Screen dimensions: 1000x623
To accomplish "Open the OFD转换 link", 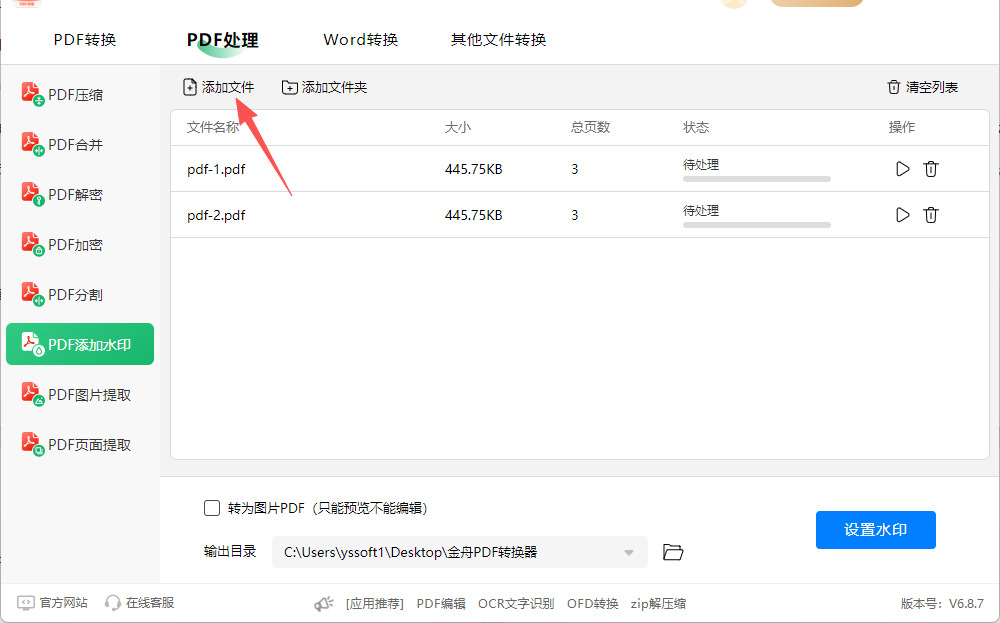I will point(592,604).
